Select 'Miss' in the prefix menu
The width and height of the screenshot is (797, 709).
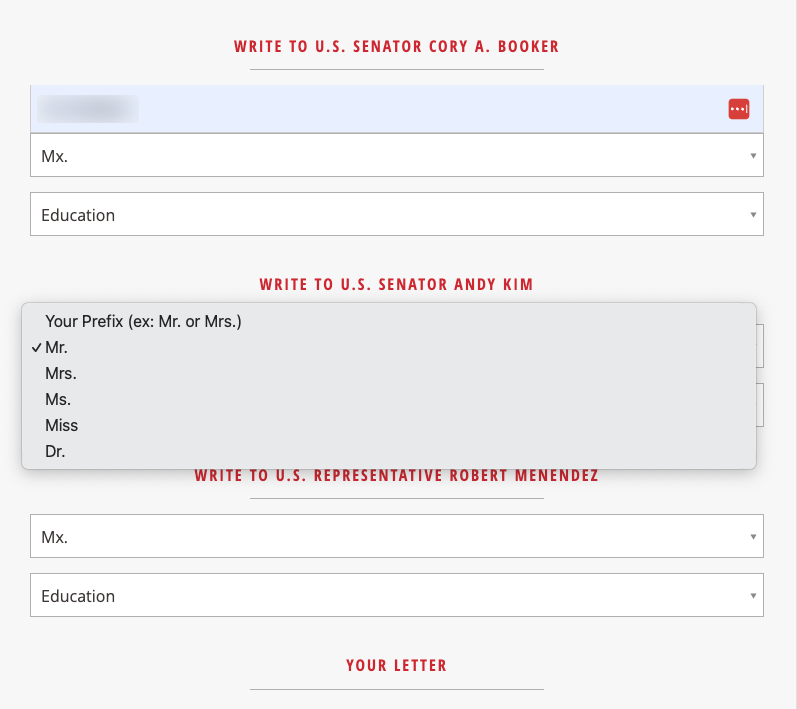pos(389,425)
